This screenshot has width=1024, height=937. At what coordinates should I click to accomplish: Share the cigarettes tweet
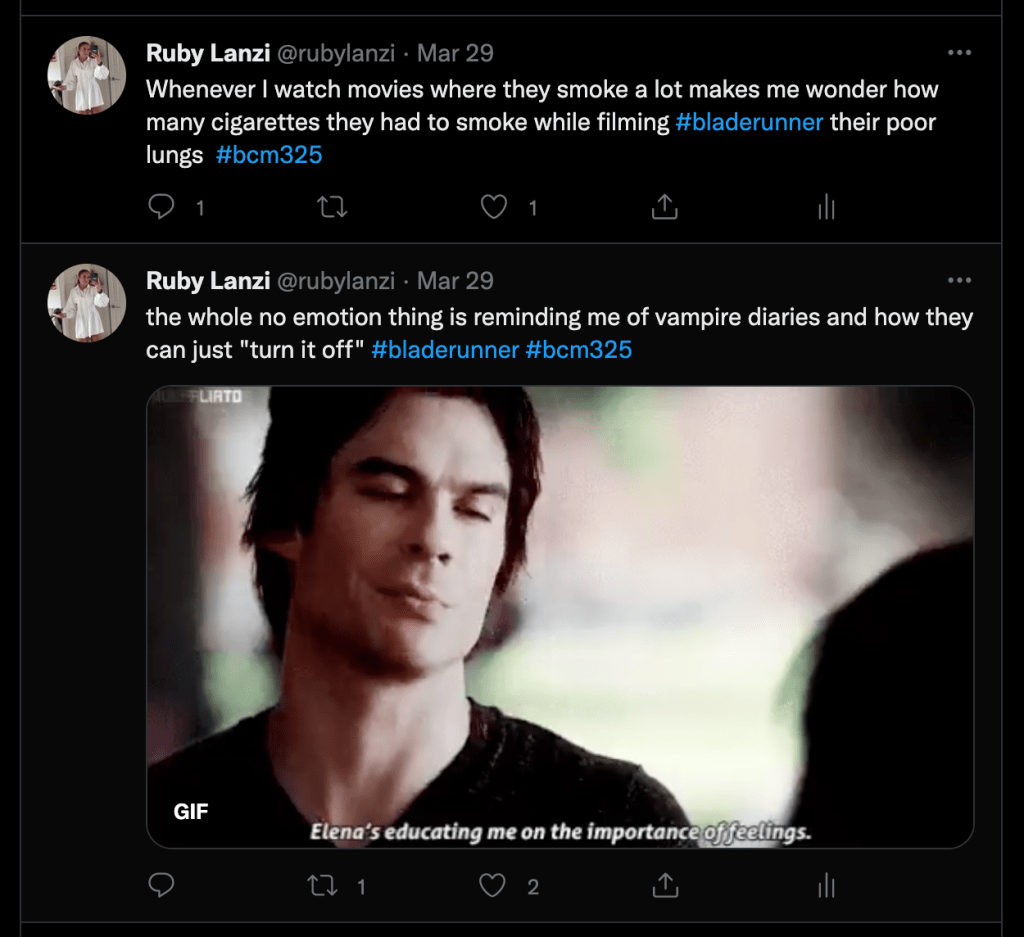(665, 207)
